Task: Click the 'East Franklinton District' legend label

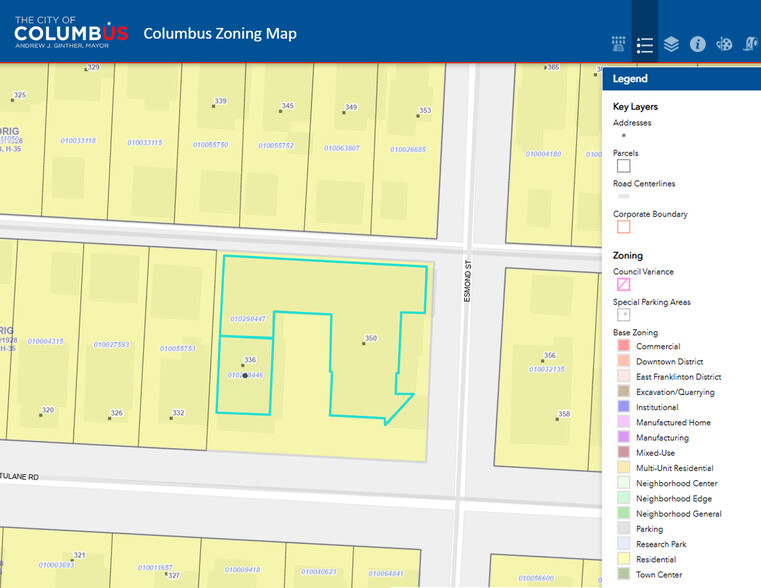Action: tap(678, 377)
